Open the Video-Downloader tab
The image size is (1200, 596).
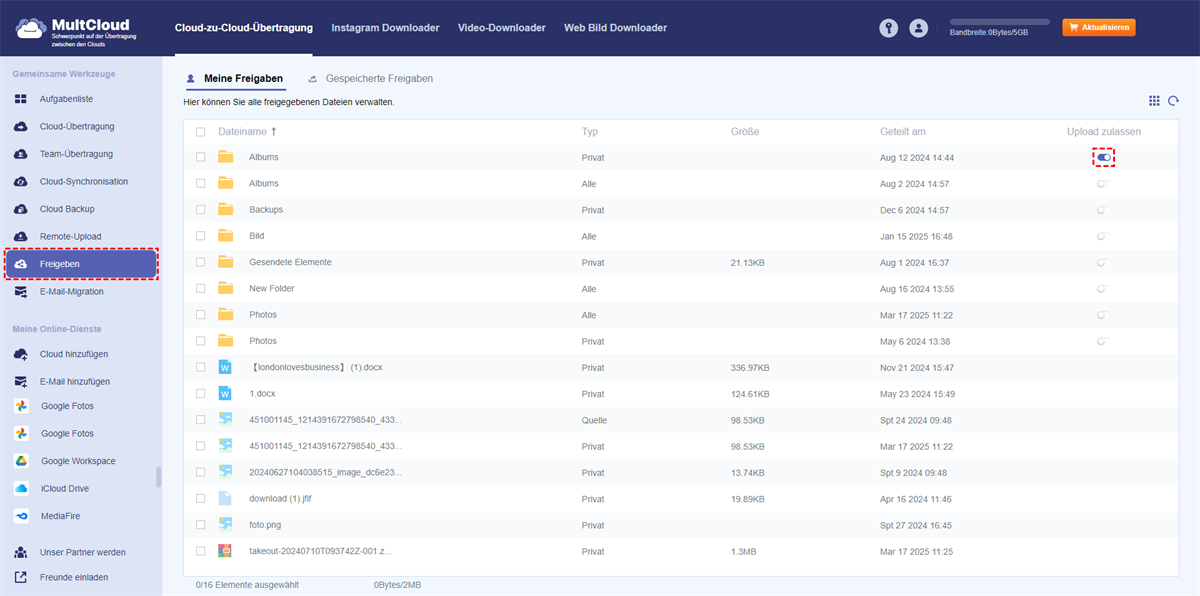(501, 28)
